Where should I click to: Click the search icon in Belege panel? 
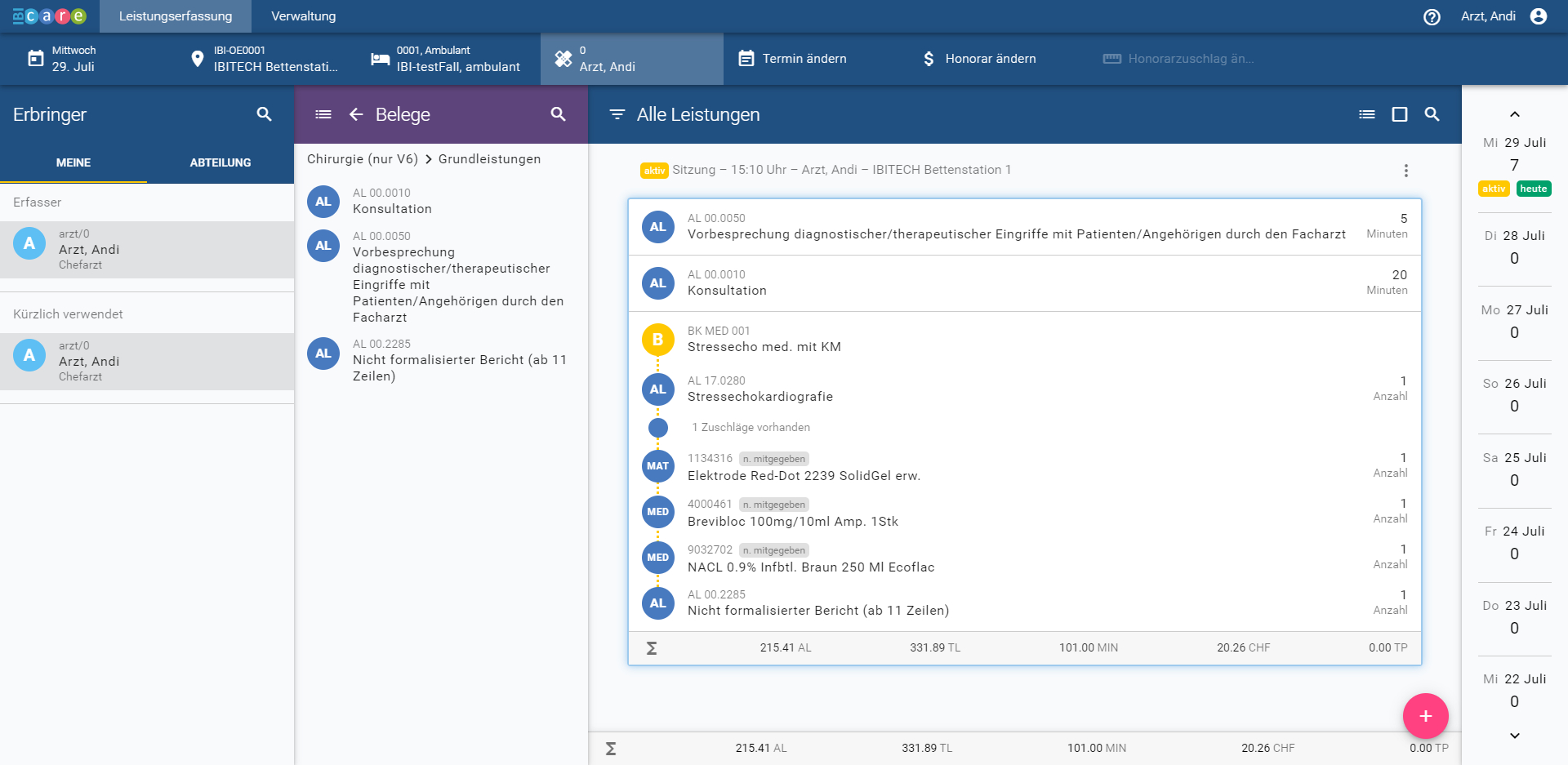tap(558, 114)
